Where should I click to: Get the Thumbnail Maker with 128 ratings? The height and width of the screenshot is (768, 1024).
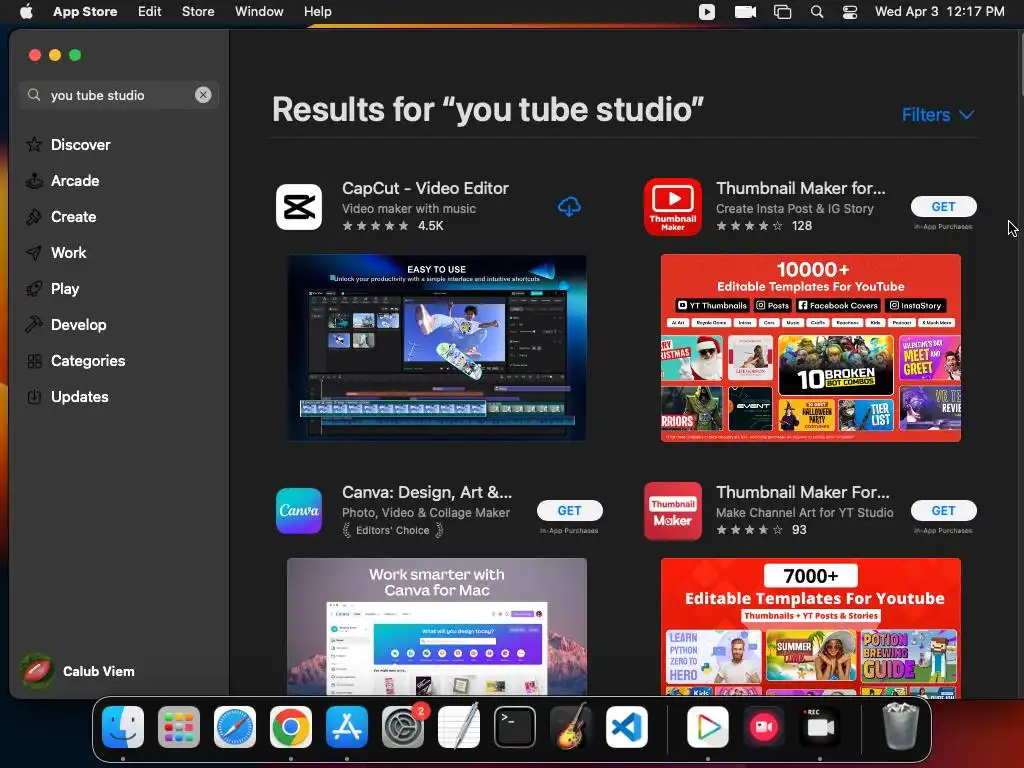point(943,206)
